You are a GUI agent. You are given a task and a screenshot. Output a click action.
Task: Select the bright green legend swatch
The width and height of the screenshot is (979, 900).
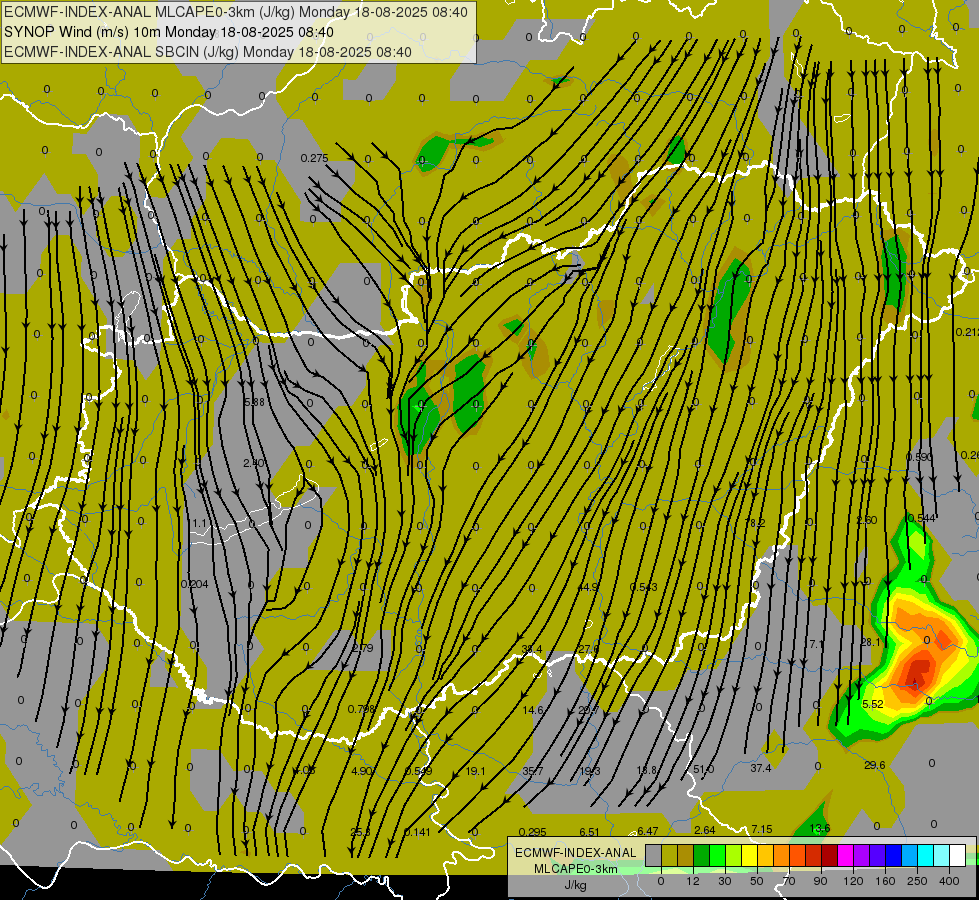pos(718,855)
